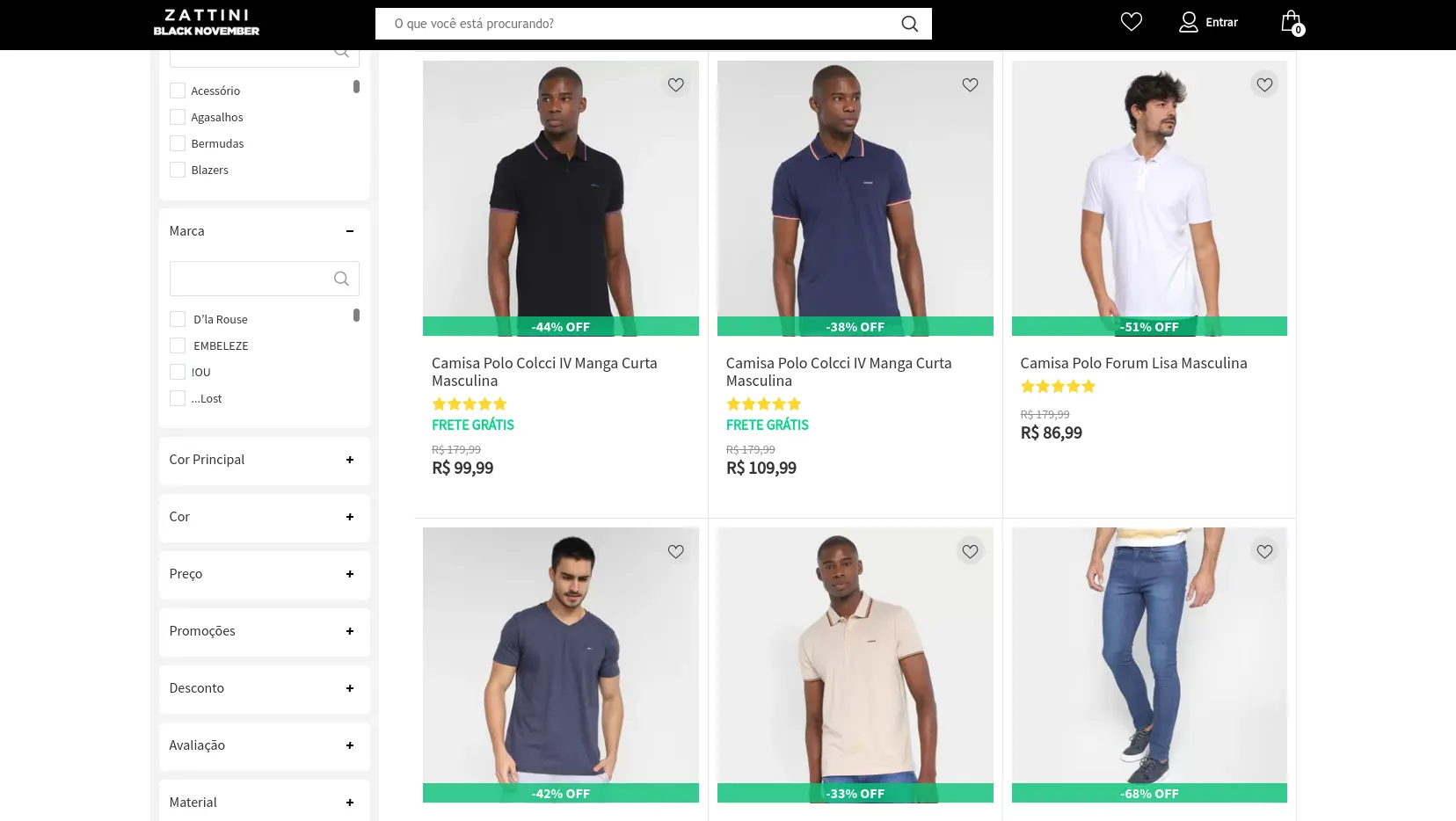Click the search magnifier in the top bar
Image resolution: width=1456 pixels, height=821 pixels.
(x=909, y=24)
